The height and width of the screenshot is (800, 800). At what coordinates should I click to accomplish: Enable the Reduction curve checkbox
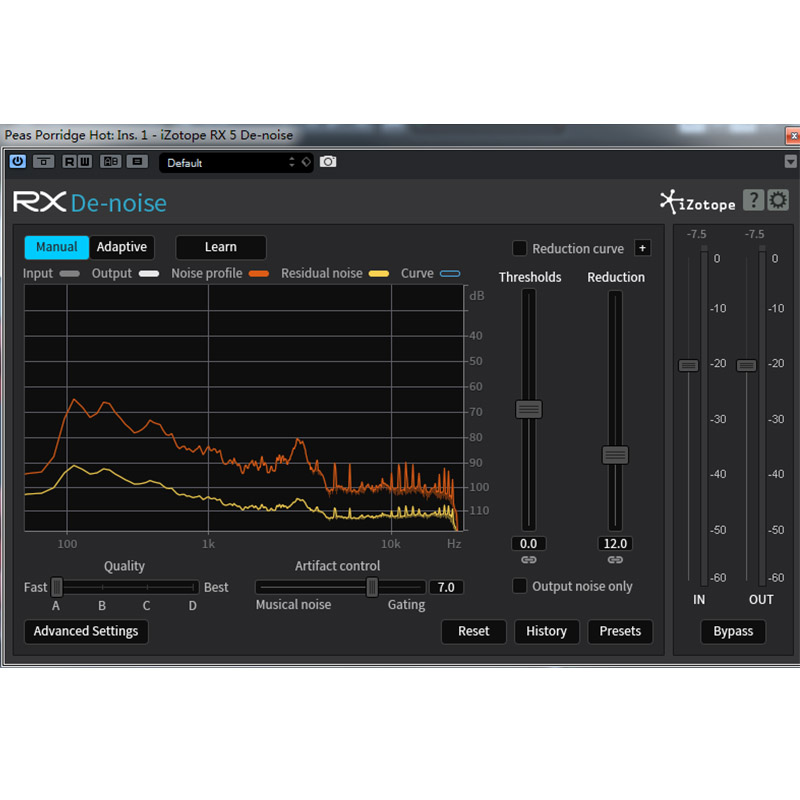(x=519, y=248)
